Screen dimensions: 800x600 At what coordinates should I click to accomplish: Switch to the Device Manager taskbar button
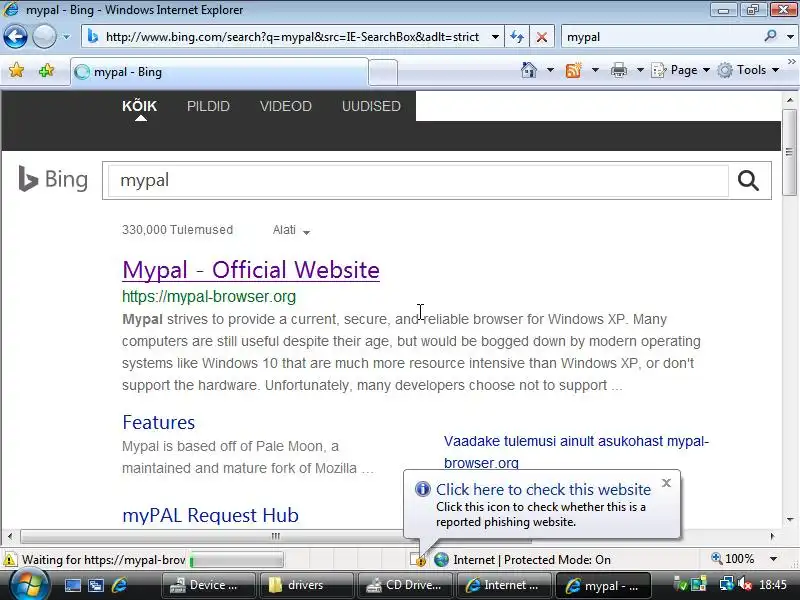208,585
